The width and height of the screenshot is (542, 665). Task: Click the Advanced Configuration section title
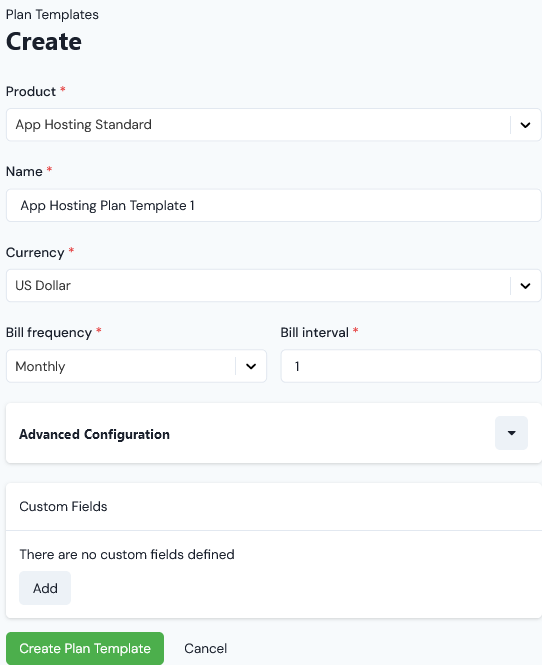tap(94, 434)
